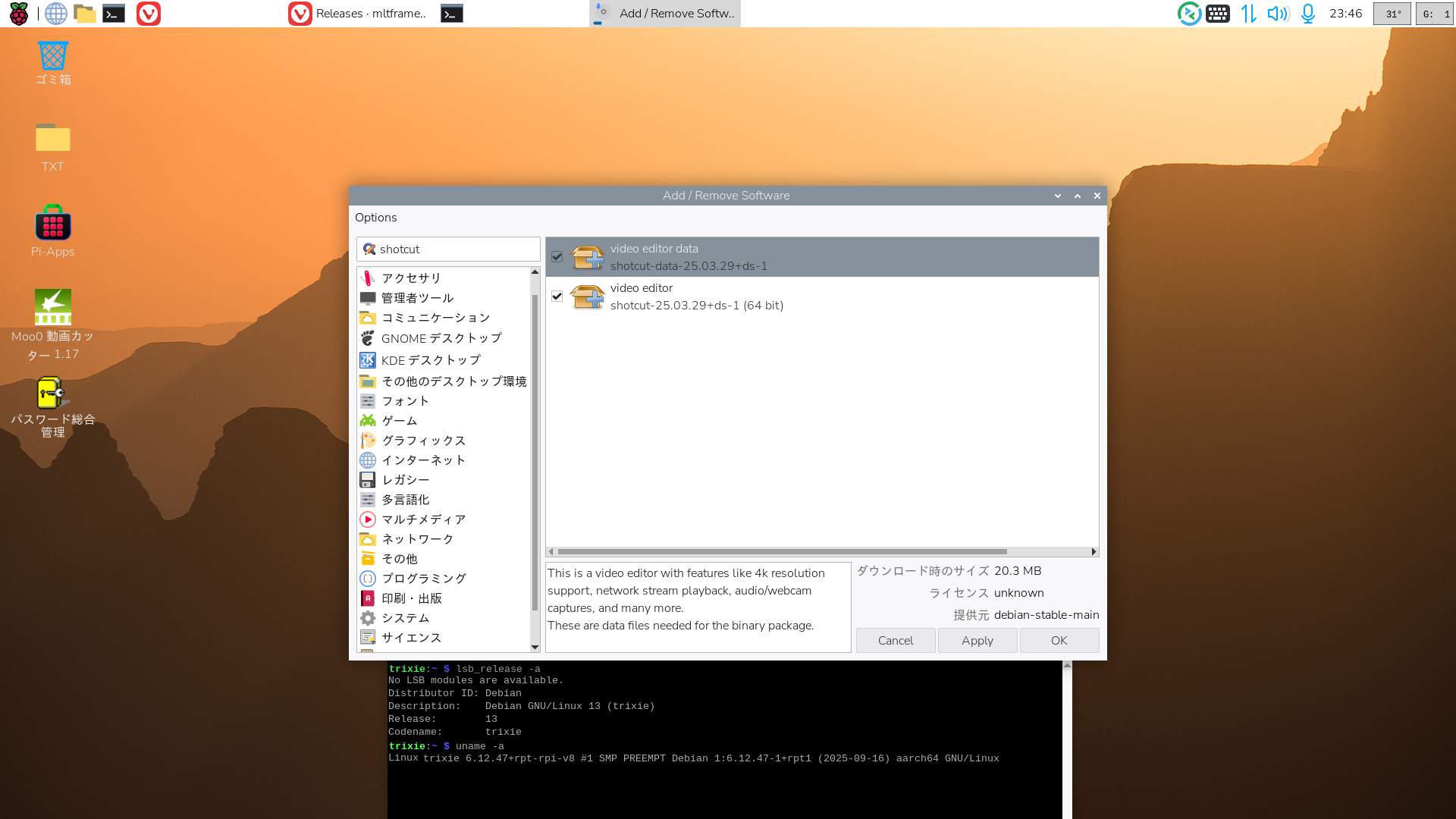Uncheck the shotcut 64 bit package checkbox
The width and height of the screenshot is (1456, 819).
pyautogui.click(x=557, y=297)
